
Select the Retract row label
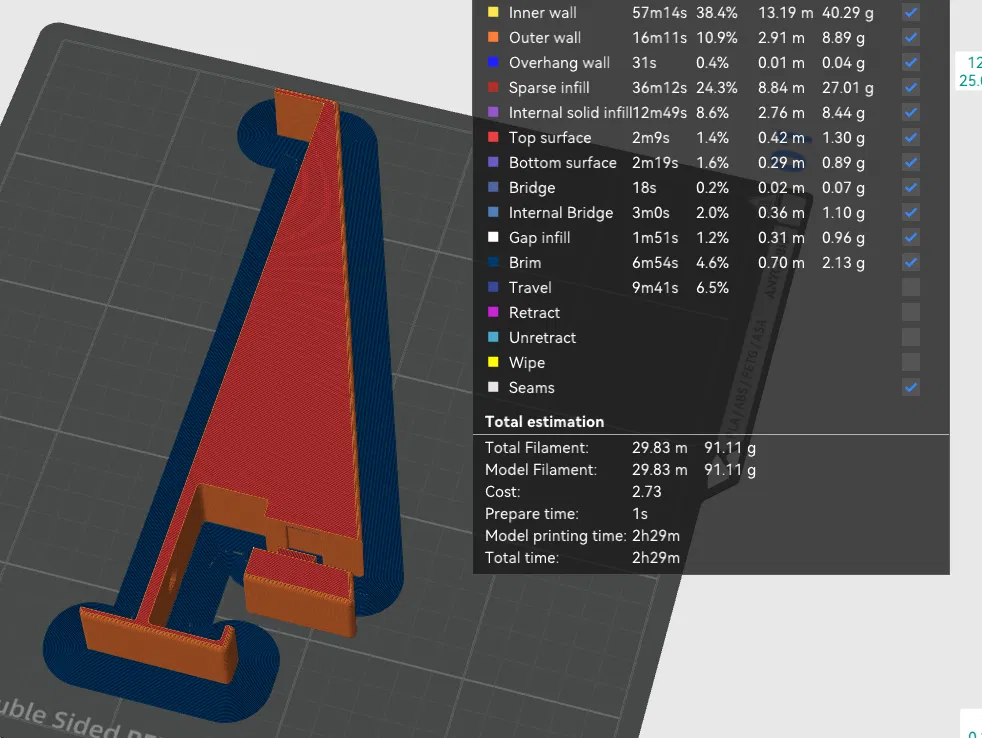click(534, 313)
